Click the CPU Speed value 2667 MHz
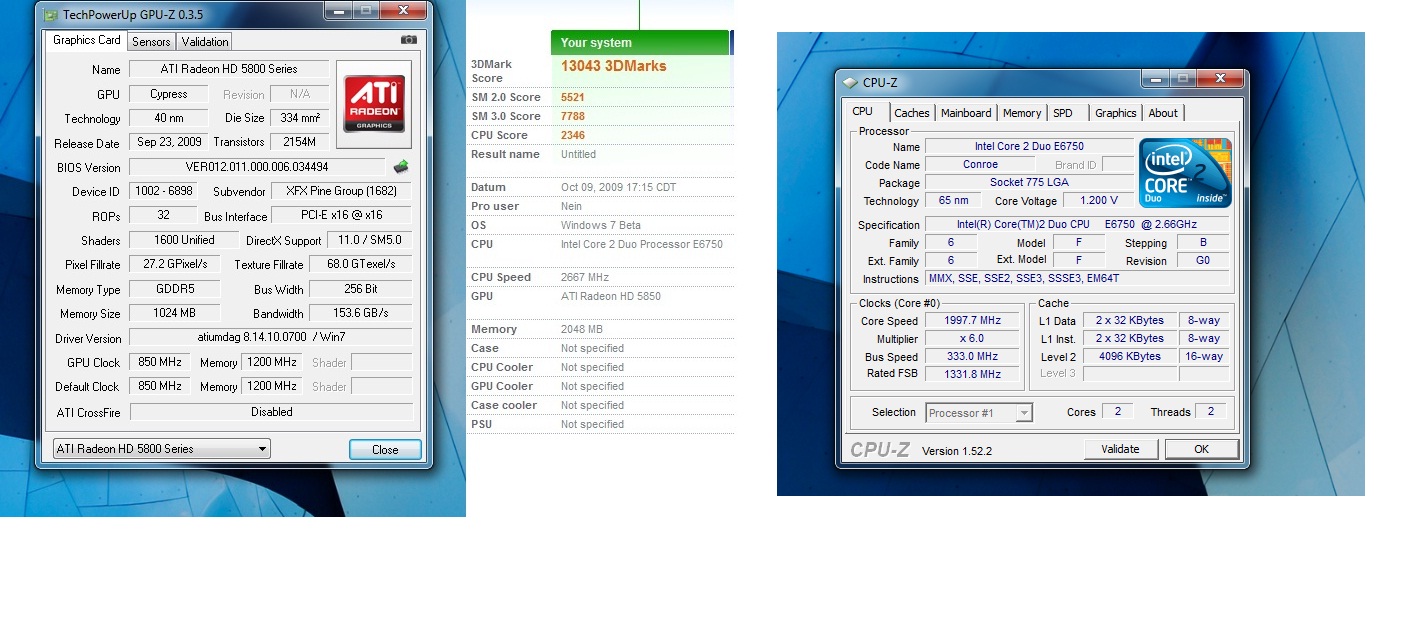The image size is (1428, 630). [585, 277]
